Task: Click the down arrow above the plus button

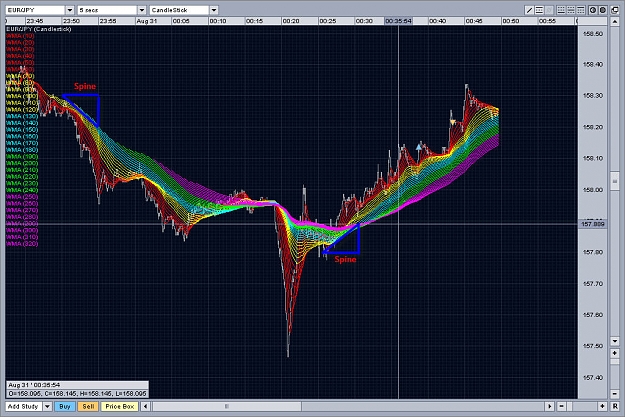Action: (x=615, y=341)
